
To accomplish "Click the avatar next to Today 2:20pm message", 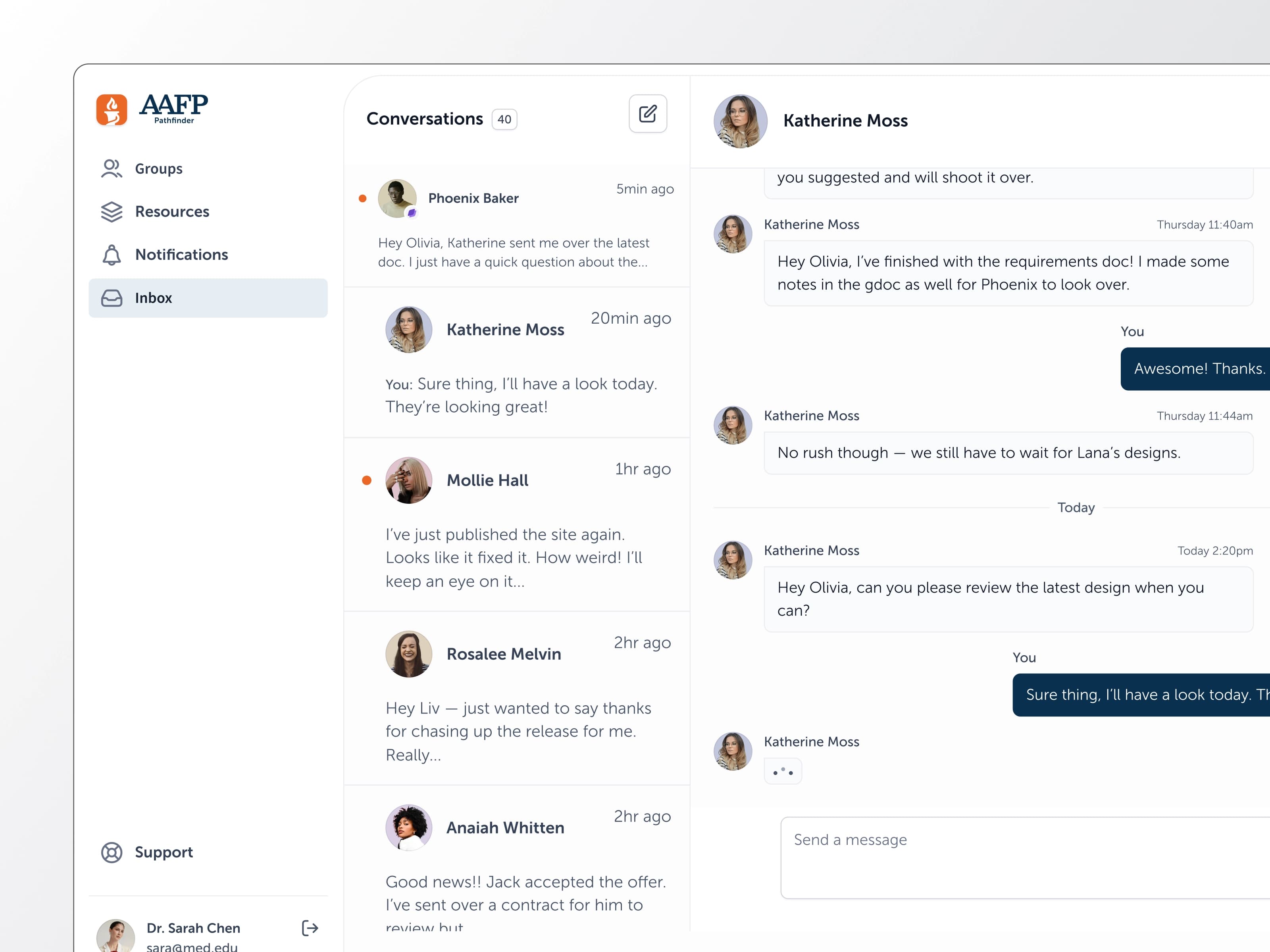I will click(733, 560).
